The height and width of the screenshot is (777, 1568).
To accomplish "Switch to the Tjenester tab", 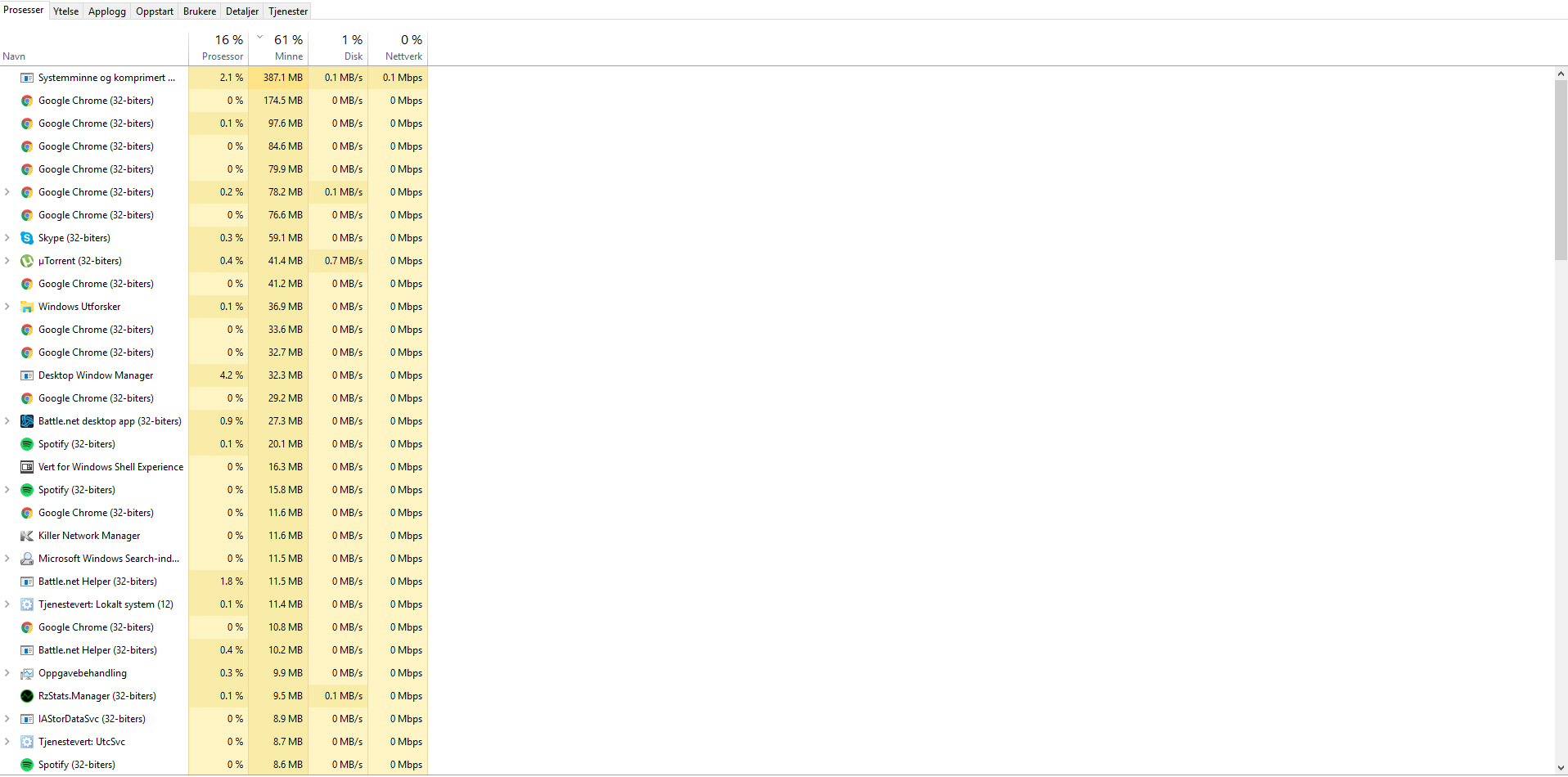I will tap(288, 11).
